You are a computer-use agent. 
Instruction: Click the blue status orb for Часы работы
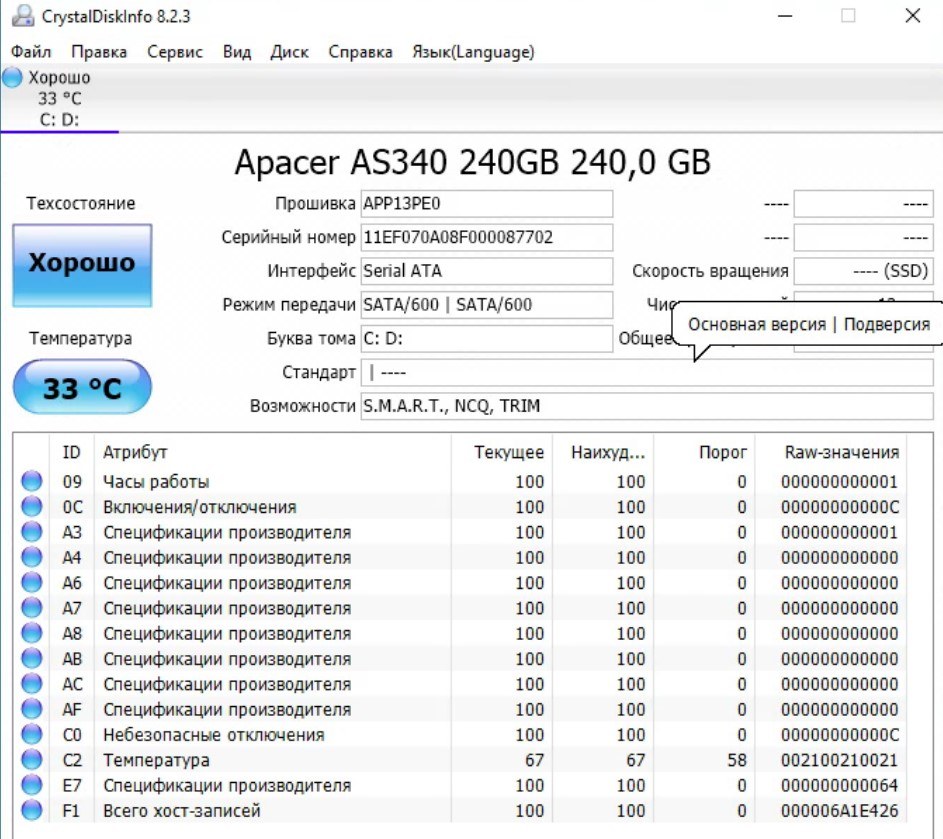point(32,482)
